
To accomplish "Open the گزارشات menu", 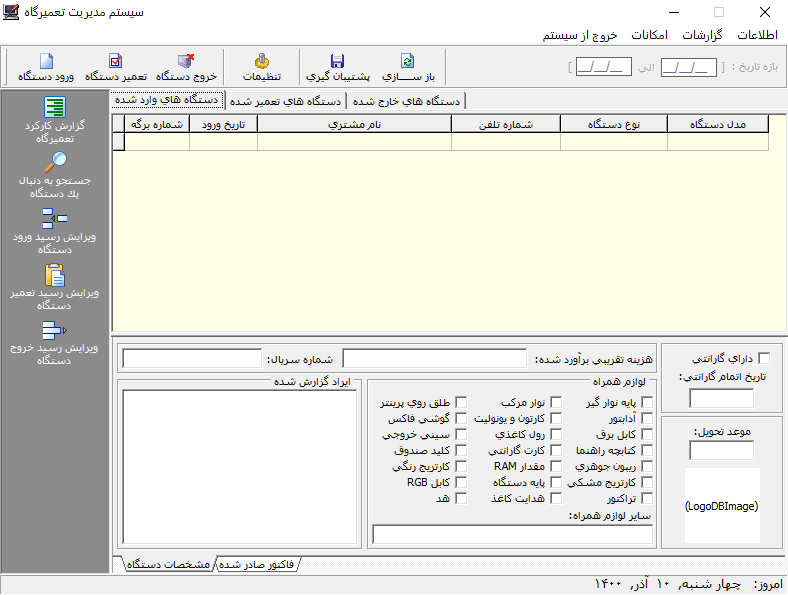I will coord(702,35).
